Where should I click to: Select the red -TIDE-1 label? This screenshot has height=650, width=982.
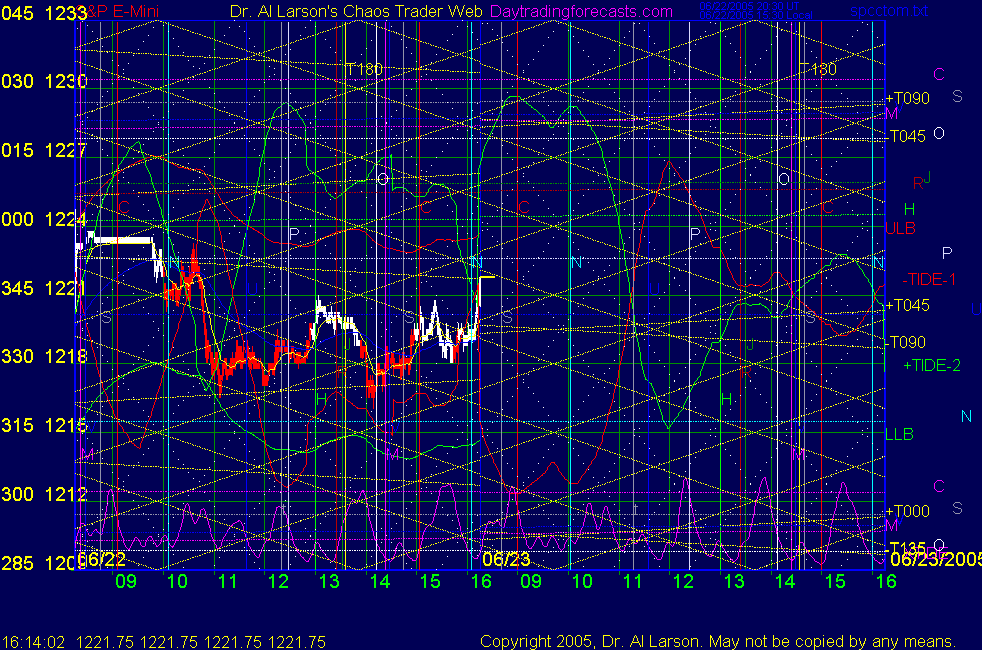click(929, 279)
